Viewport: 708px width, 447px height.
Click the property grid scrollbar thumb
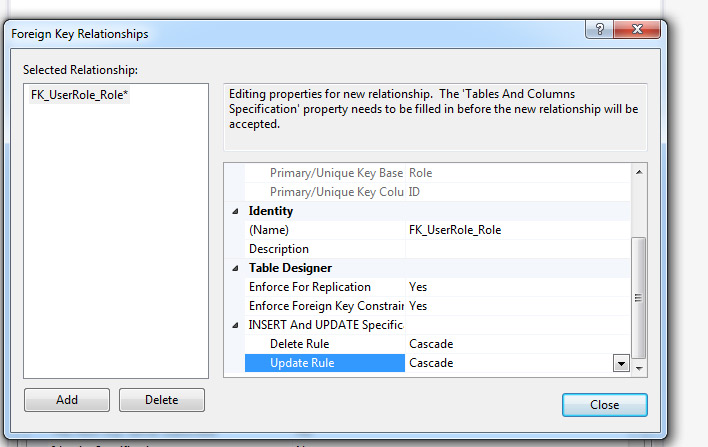(639, 295)
